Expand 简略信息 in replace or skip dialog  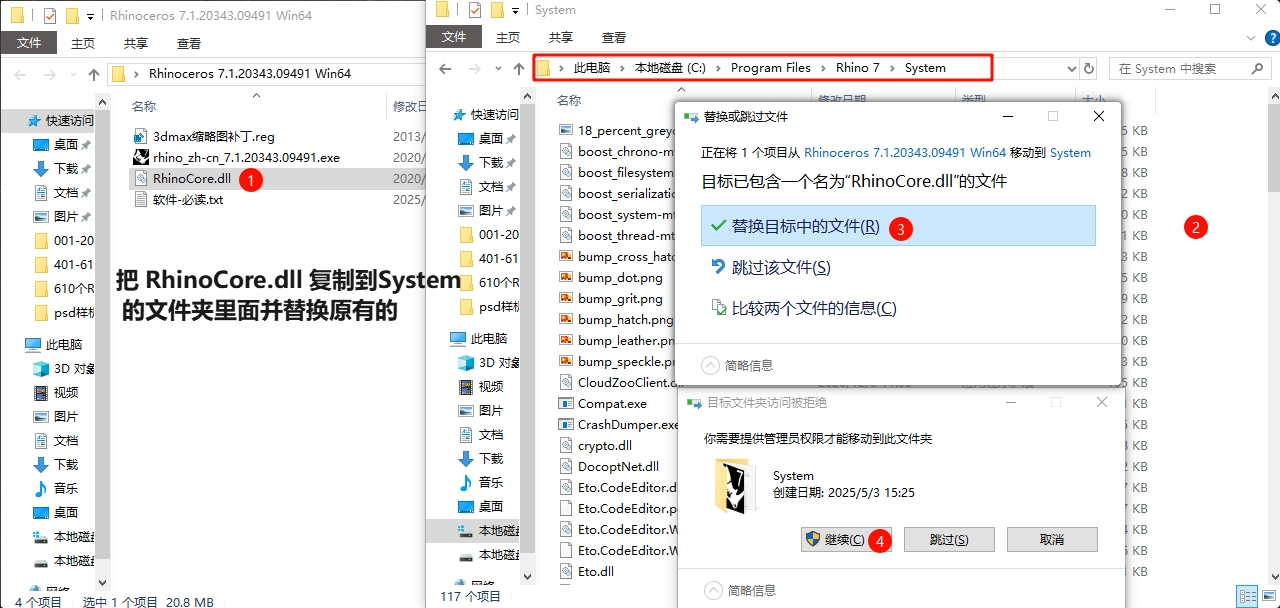click(737, 365)
